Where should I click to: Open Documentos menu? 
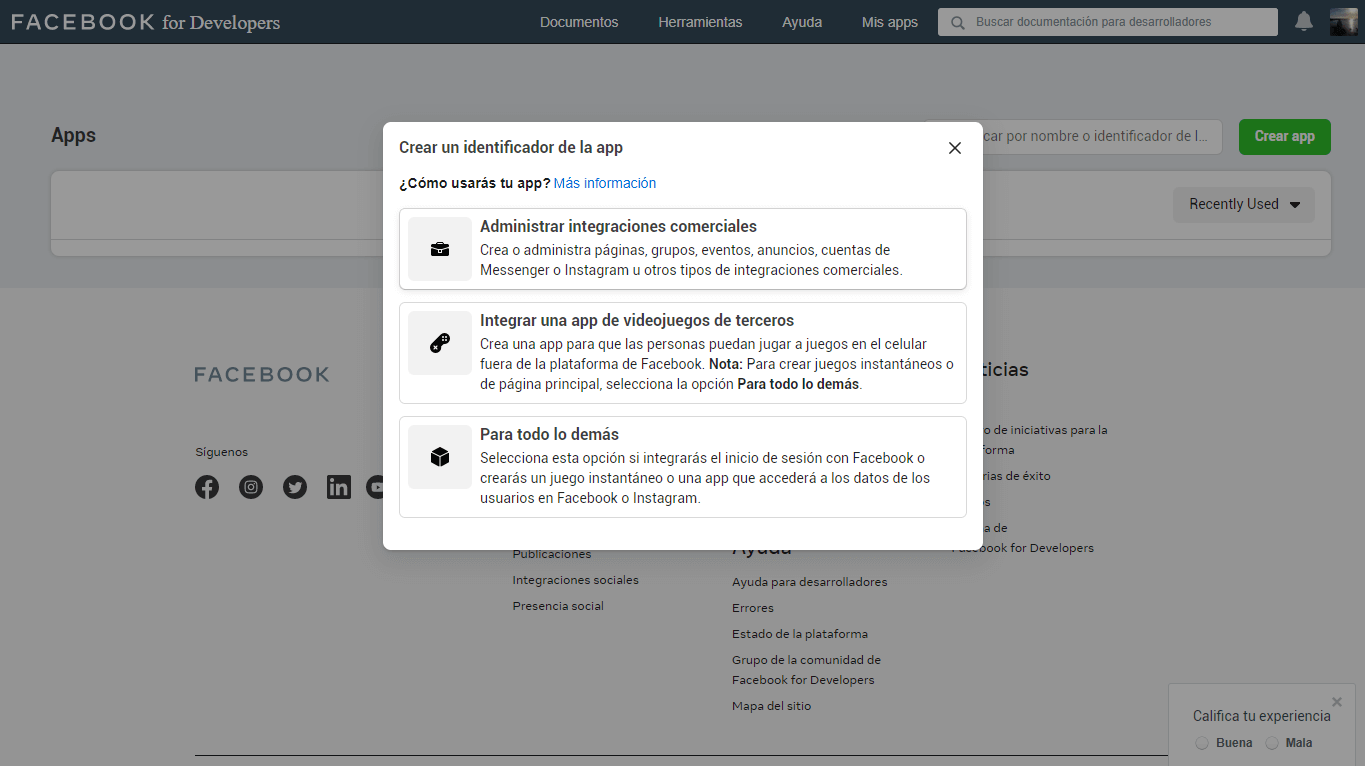pyautogui.click(x=579, y=22)
